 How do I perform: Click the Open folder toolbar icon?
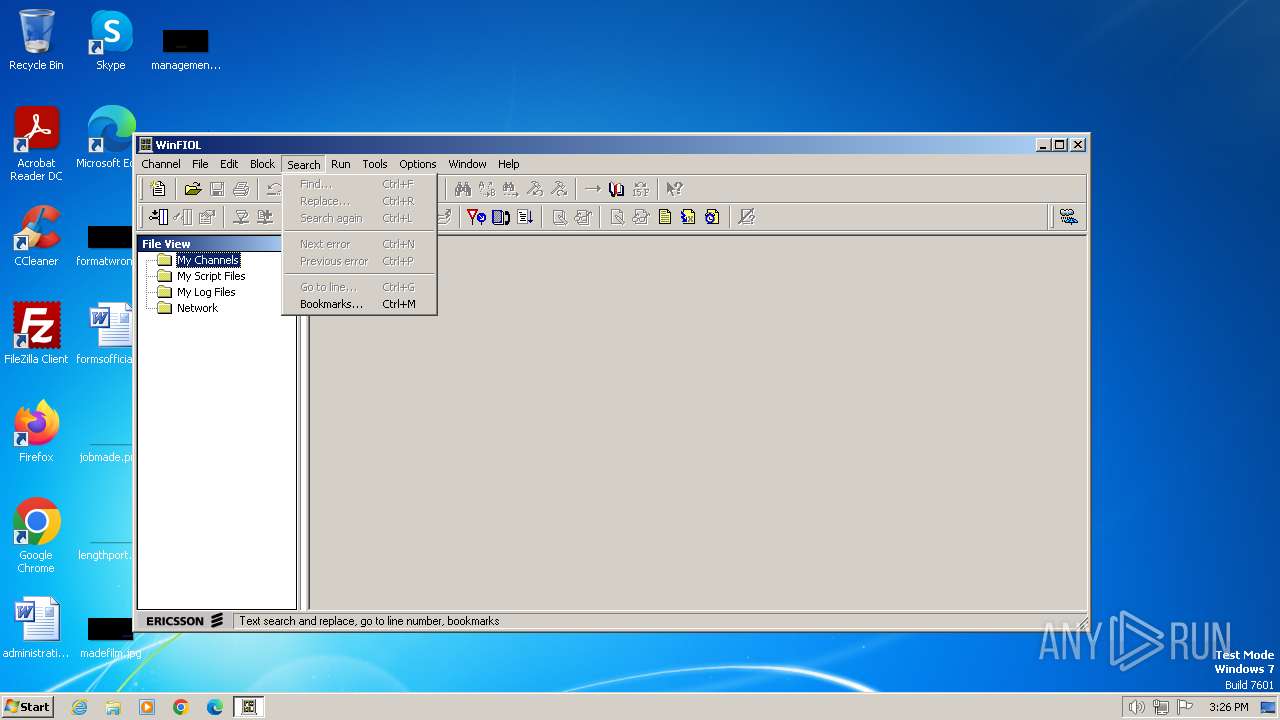[x=193, y=188]
